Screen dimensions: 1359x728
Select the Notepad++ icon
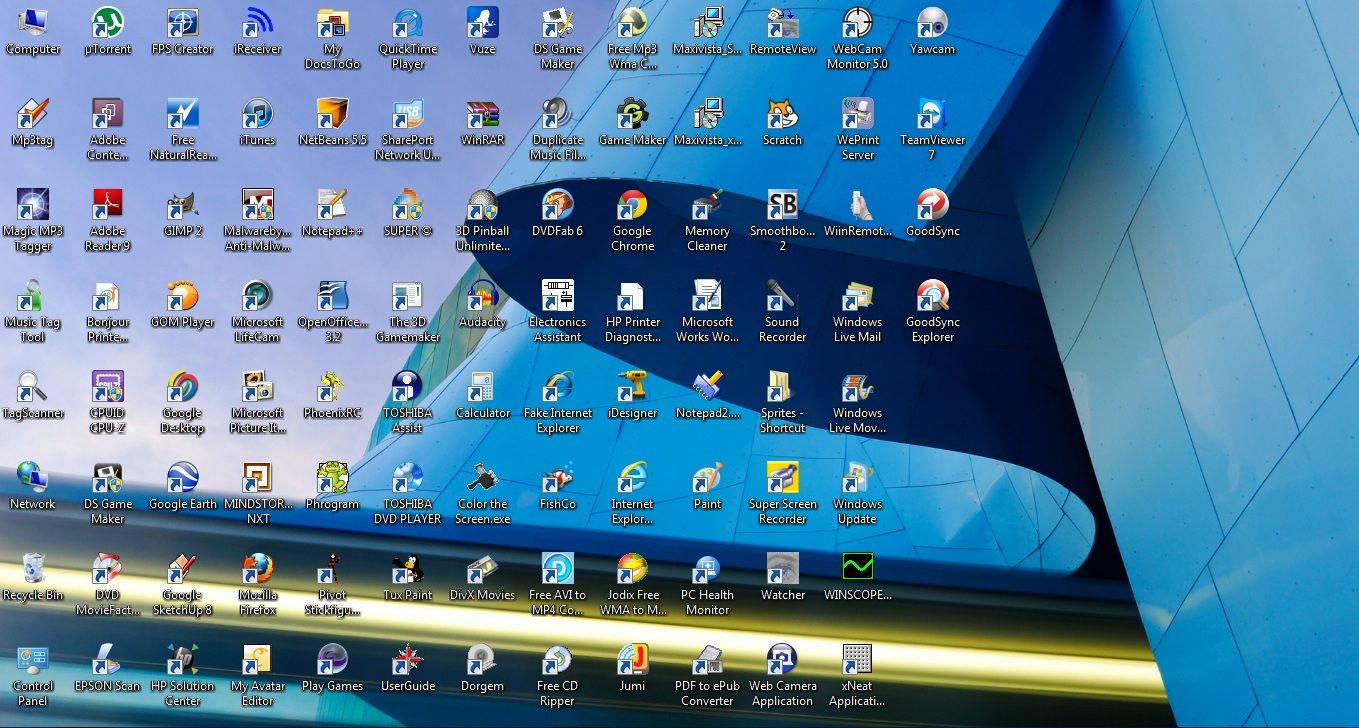[332, 208]
